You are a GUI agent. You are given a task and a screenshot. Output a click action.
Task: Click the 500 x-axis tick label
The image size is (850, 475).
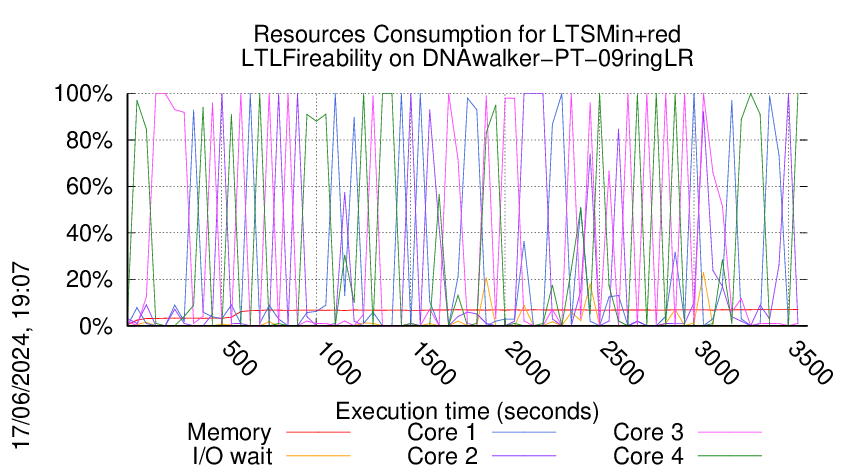pyautogui.click(x=239, y=358)
